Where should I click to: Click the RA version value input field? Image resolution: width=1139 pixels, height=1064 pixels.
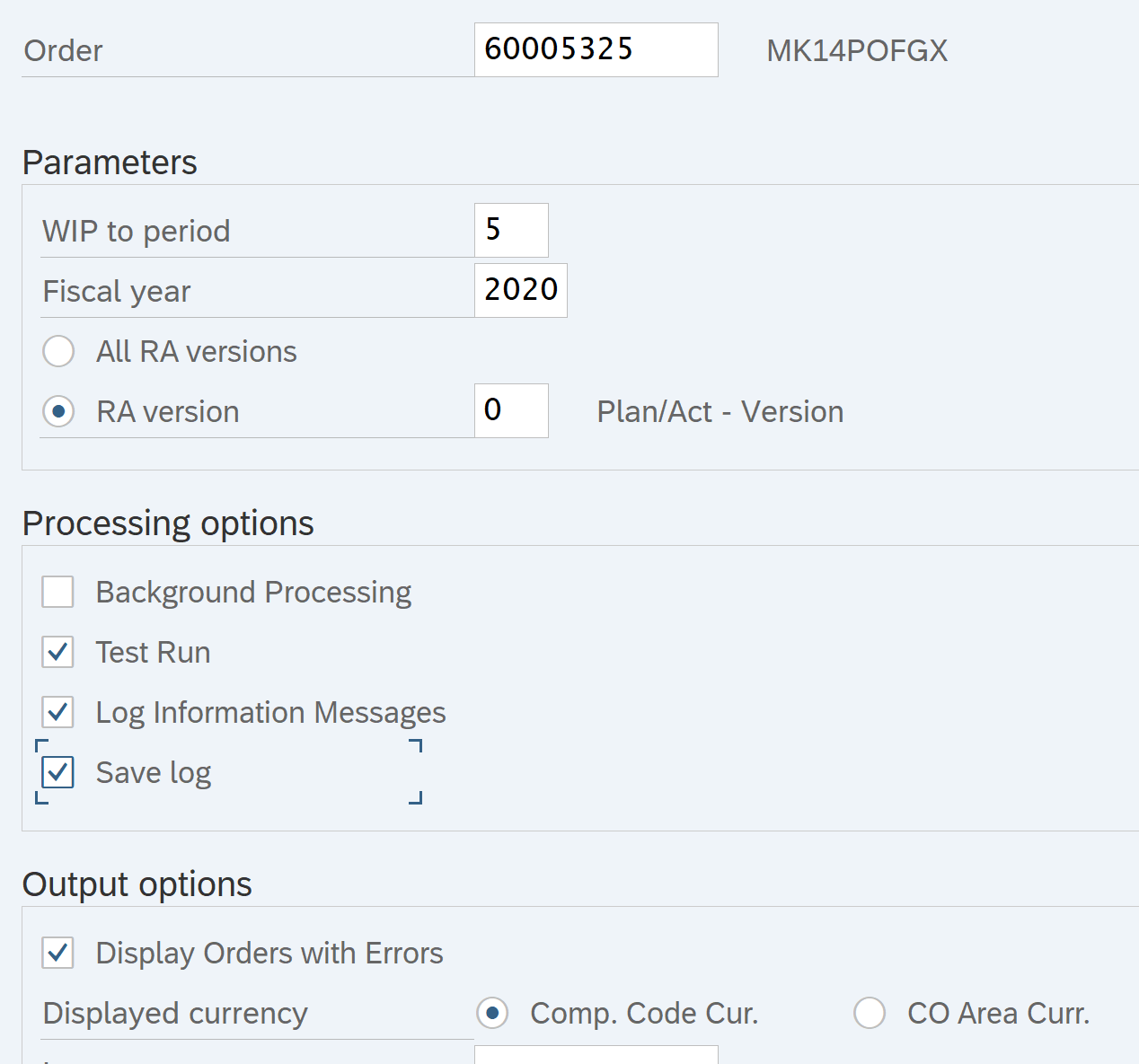(510, 410)
